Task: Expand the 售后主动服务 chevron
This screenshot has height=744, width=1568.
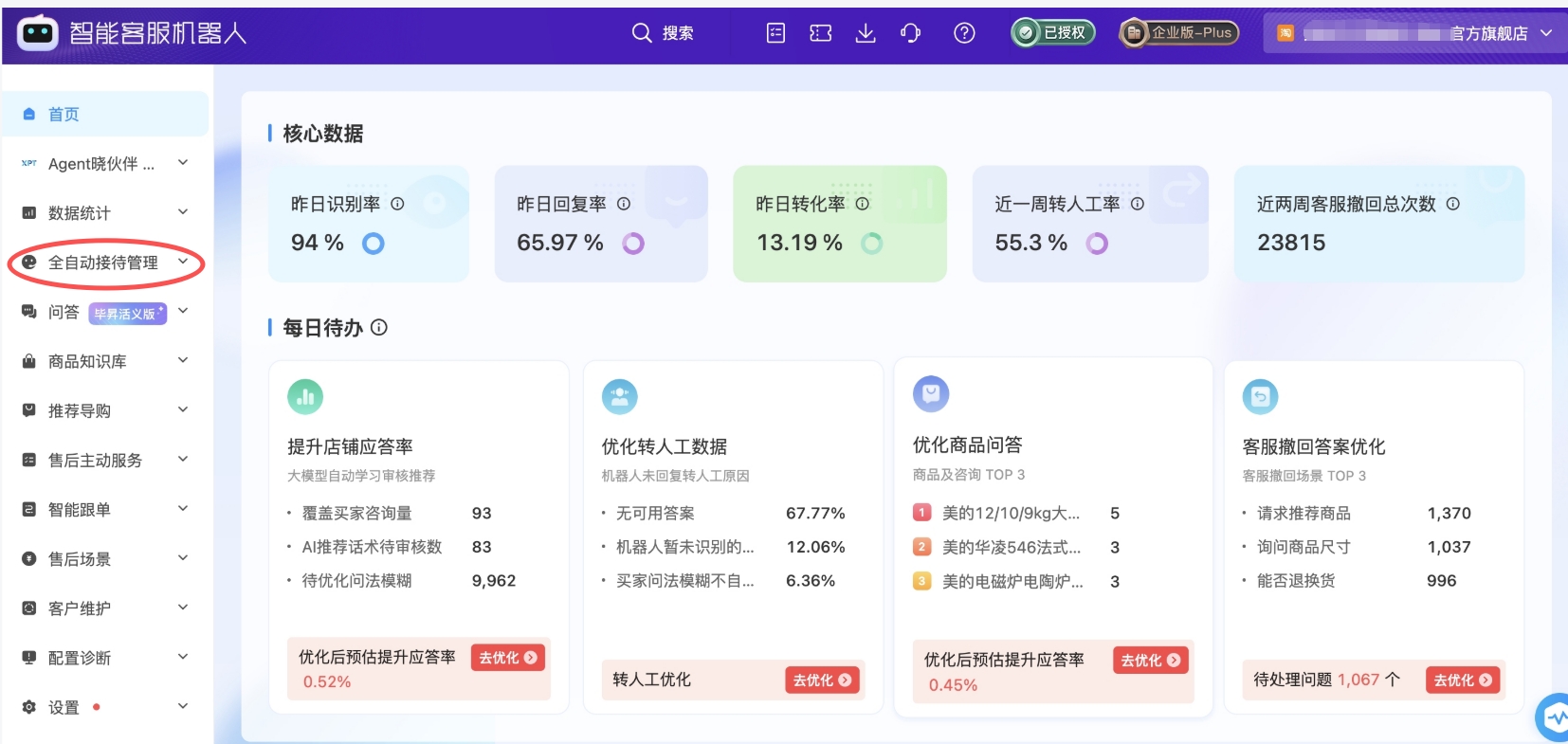Action: point(183,460)
